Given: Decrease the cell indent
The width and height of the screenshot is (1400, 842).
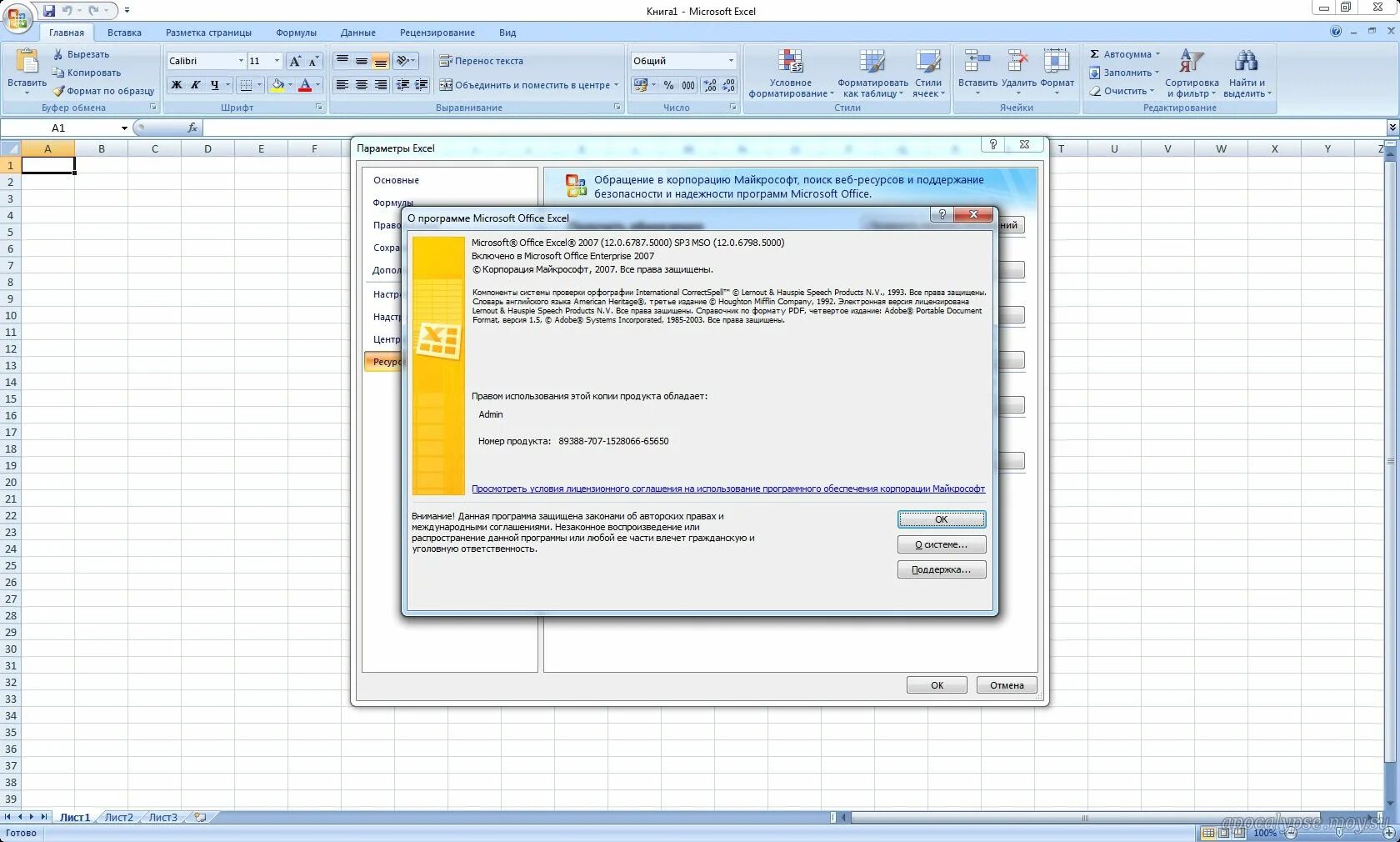Looking at the screenshot, I should pos(403,85).
